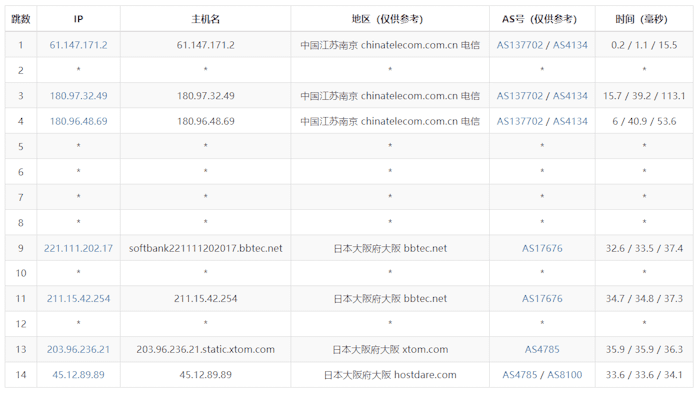Open the 180.96.48.69 IP link

tap(78, 121)
